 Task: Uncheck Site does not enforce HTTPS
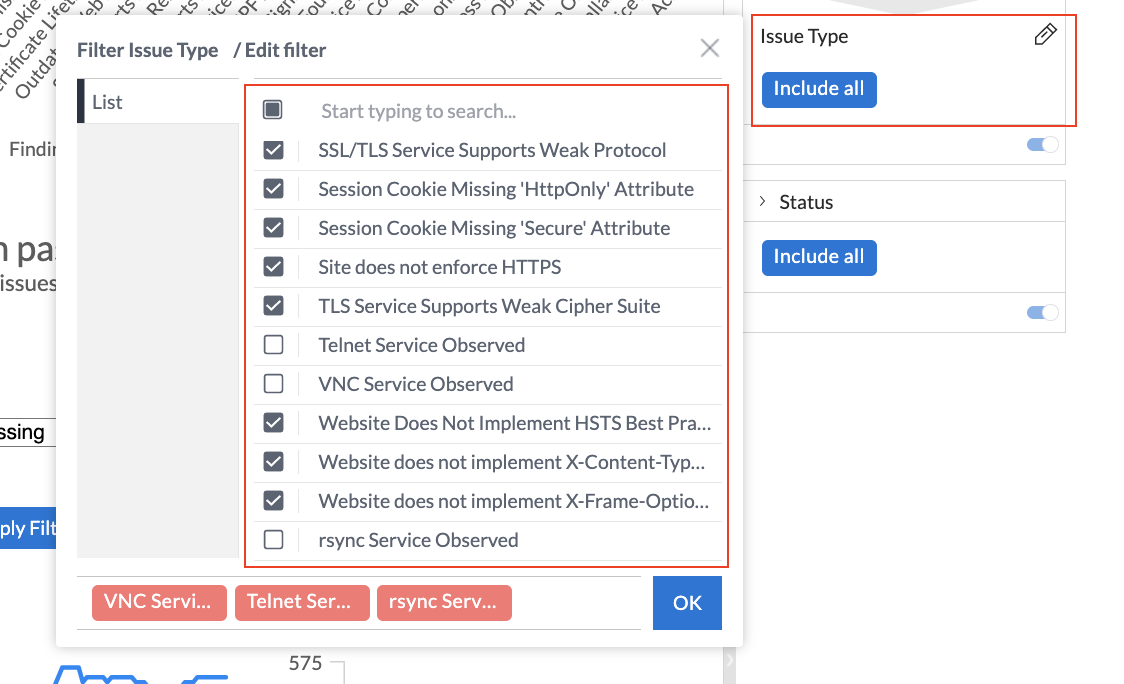pyautogui.click(x=273, y=267)
